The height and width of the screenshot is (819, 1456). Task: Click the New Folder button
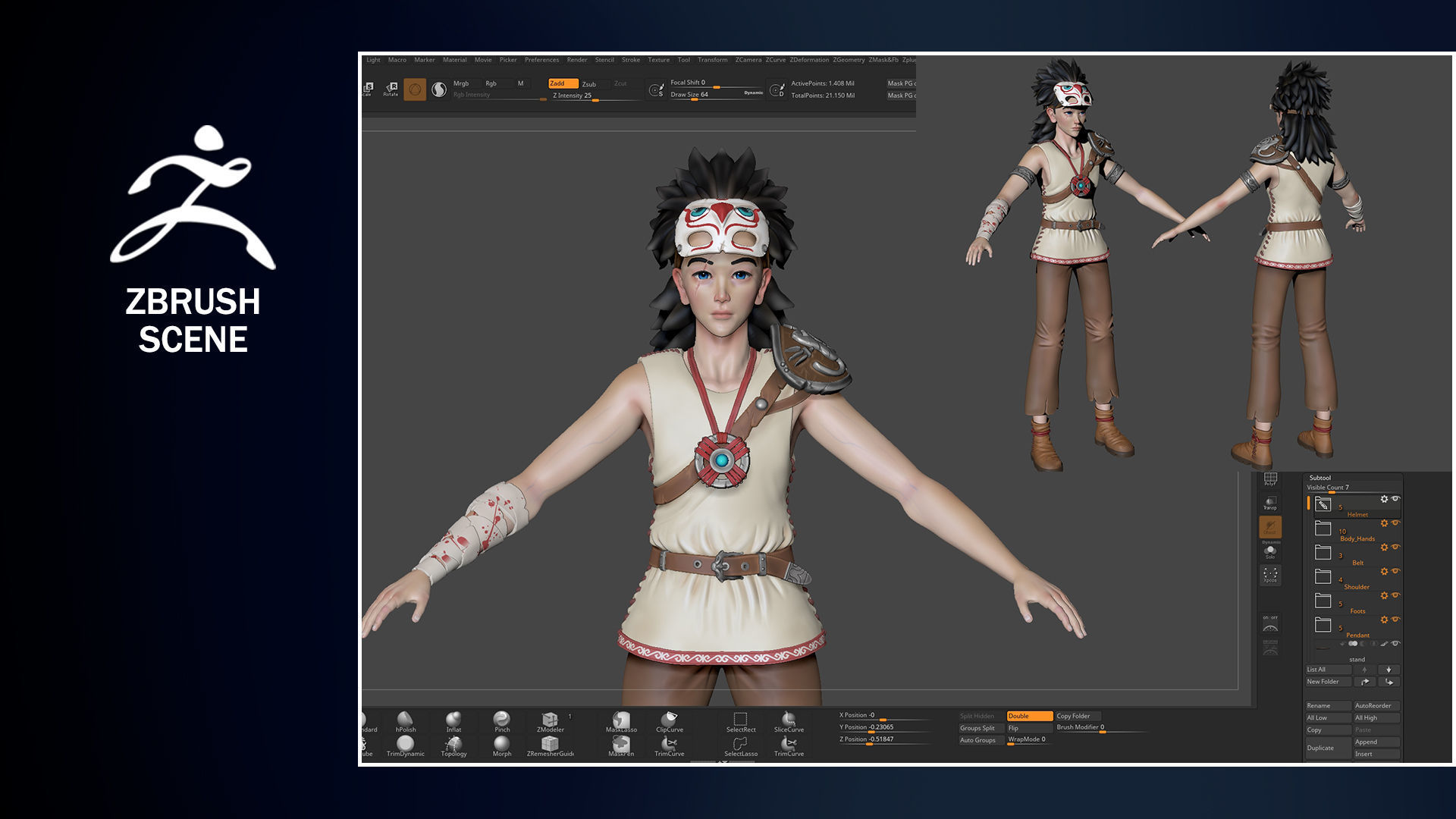tap(1328, 682)
